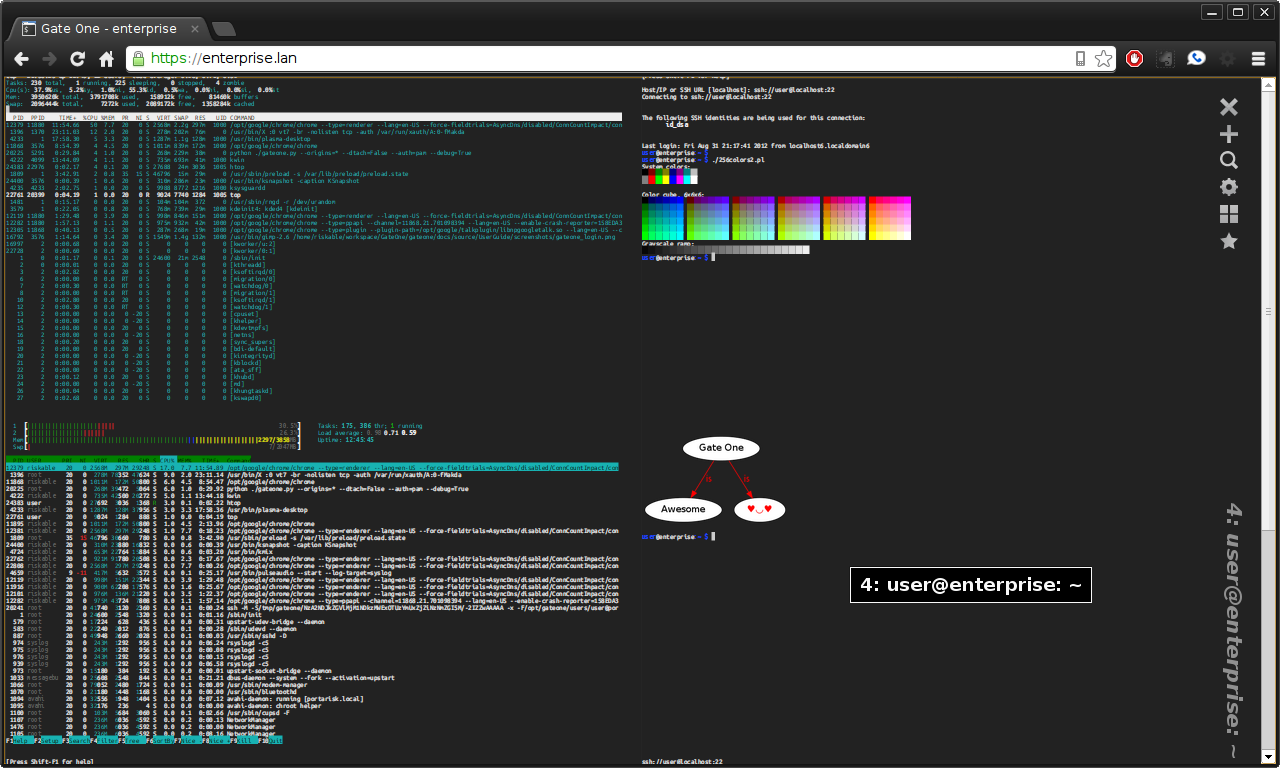Click the magnifying glass icon in the sidebar
The width and height of the screenshot is (1280, 768).
click(x=1228, y=159)
